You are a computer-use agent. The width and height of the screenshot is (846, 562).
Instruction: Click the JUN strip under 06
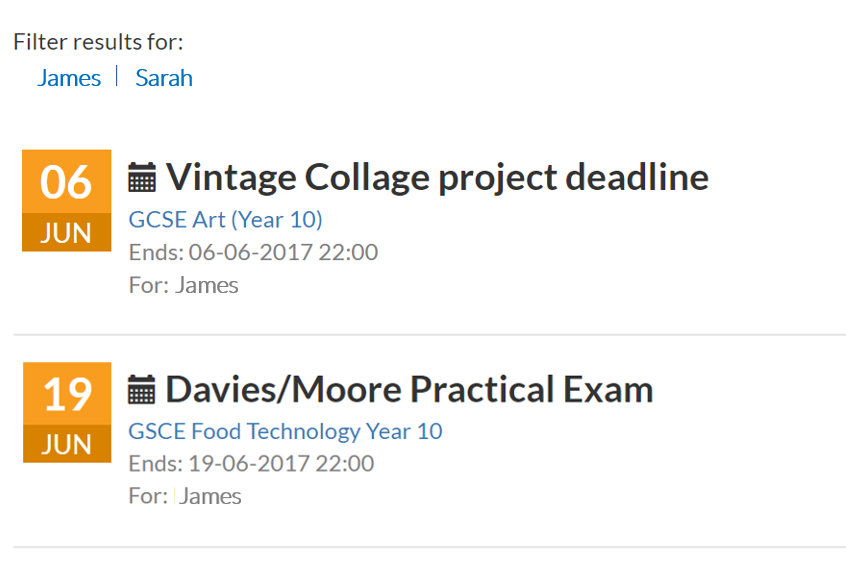pyautogui.click(x=67, y=233)
